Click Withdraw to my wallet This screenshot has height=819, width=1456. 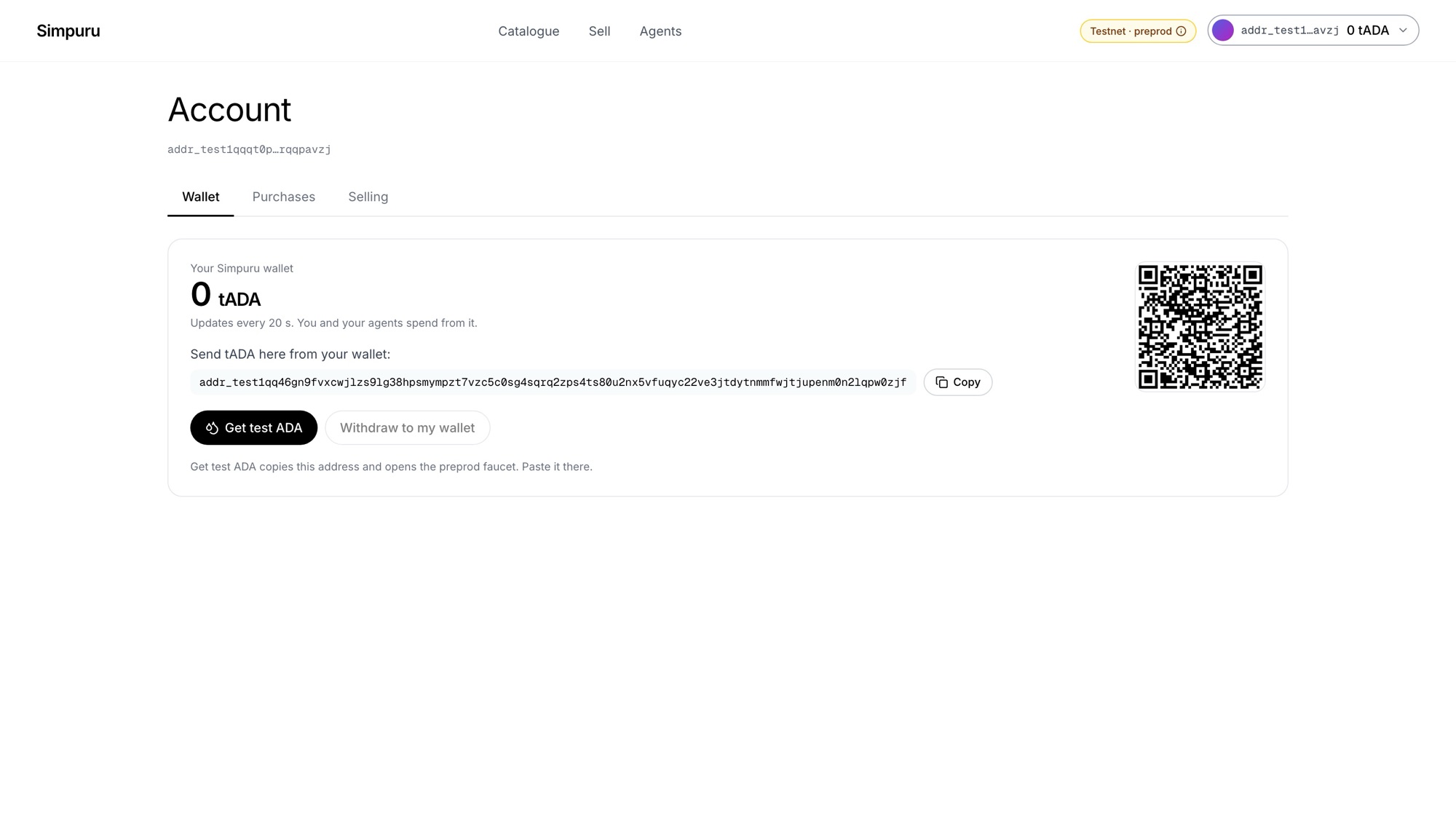pos(407,428)
